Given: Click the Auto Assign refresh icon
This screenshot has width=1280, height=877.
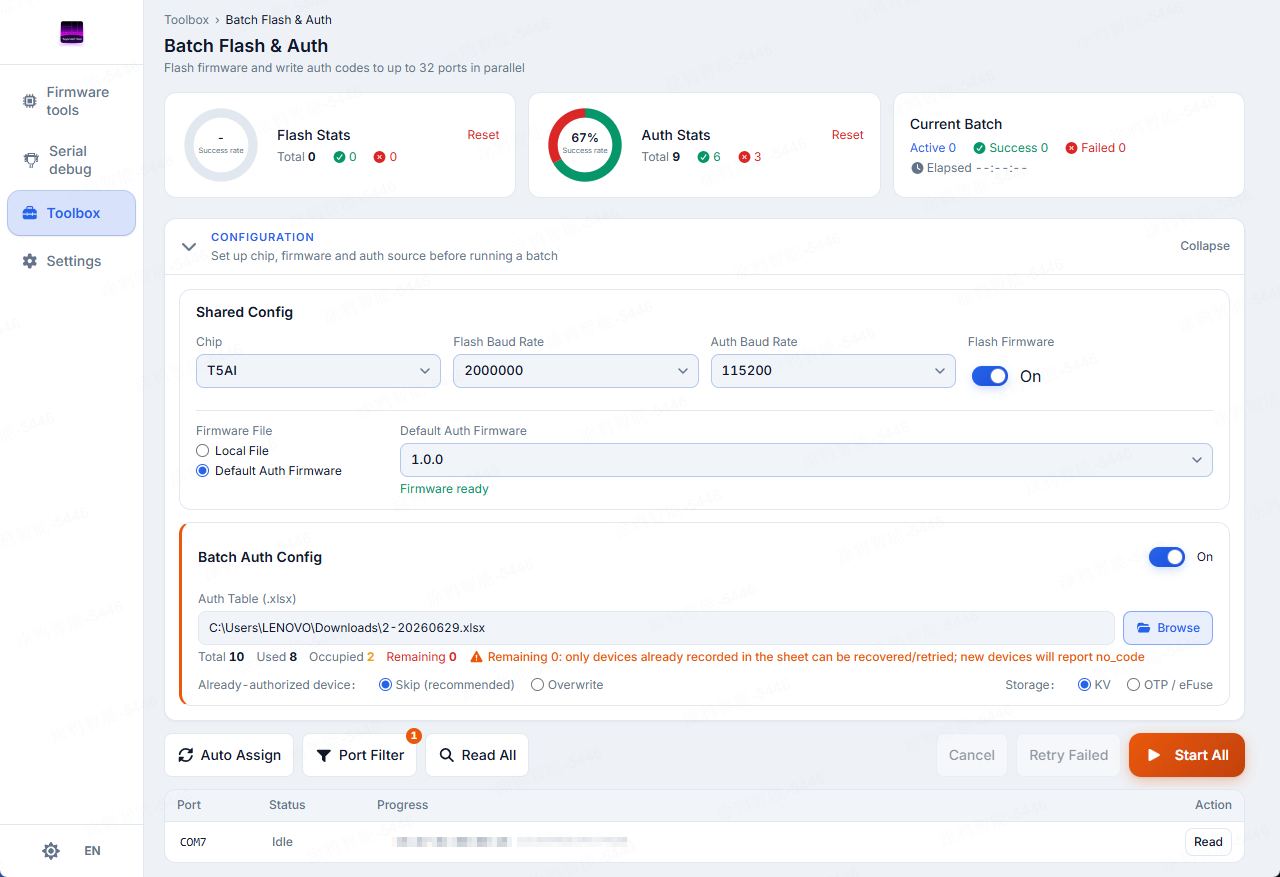Looking at the screenshot, I should point(186,755).
